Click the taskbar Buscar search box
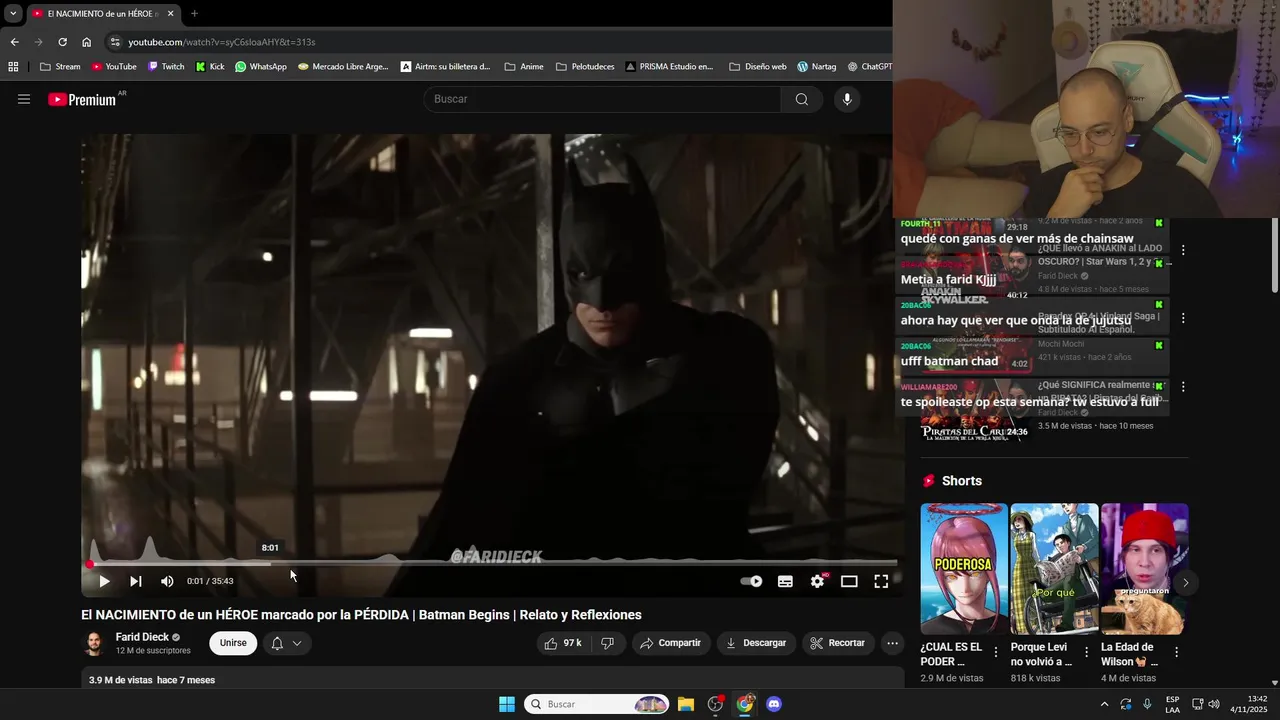Screen dimensions: 1280x720 coord(597,704)
